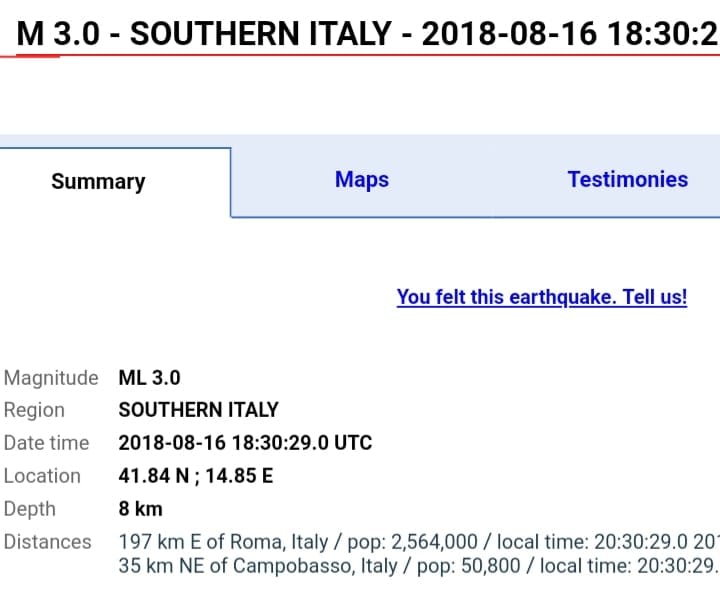Screen dimensions: 720x613
Task: Click the Date time field label
Action: tap(46, 443)
